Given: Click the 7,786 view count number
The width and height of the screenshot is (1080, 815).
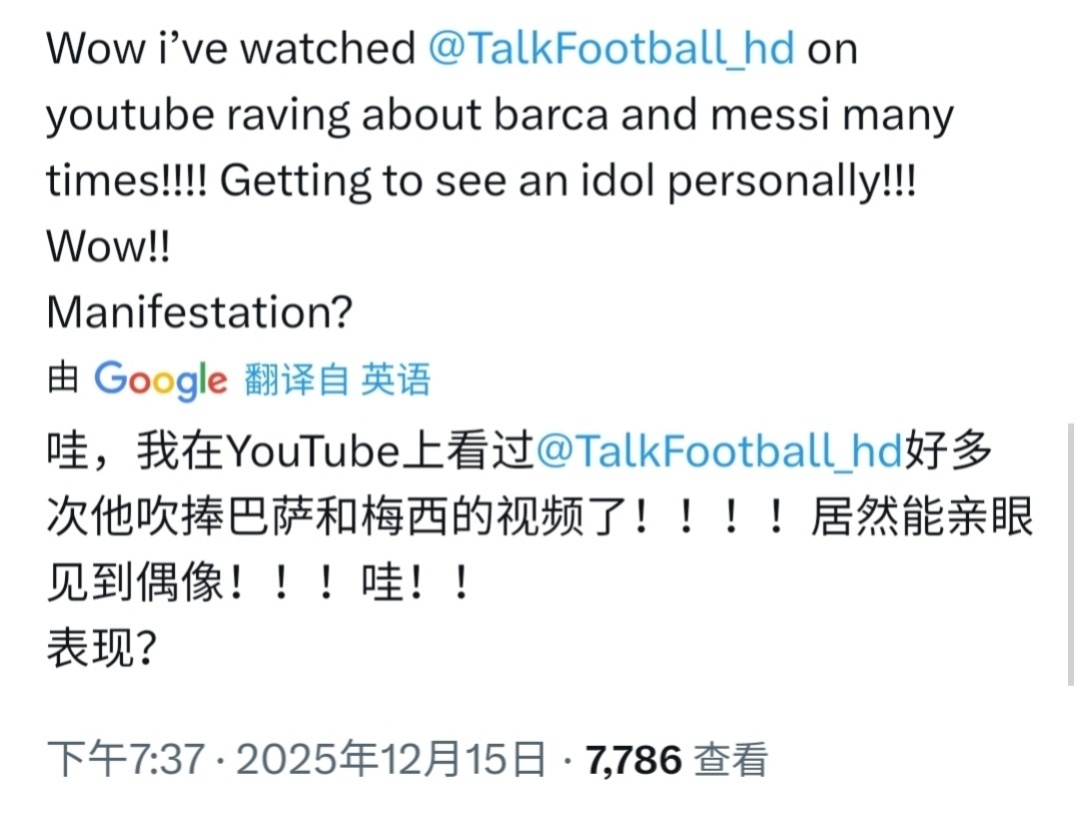Looking at the screenshot, I should (x=634, y=760).
